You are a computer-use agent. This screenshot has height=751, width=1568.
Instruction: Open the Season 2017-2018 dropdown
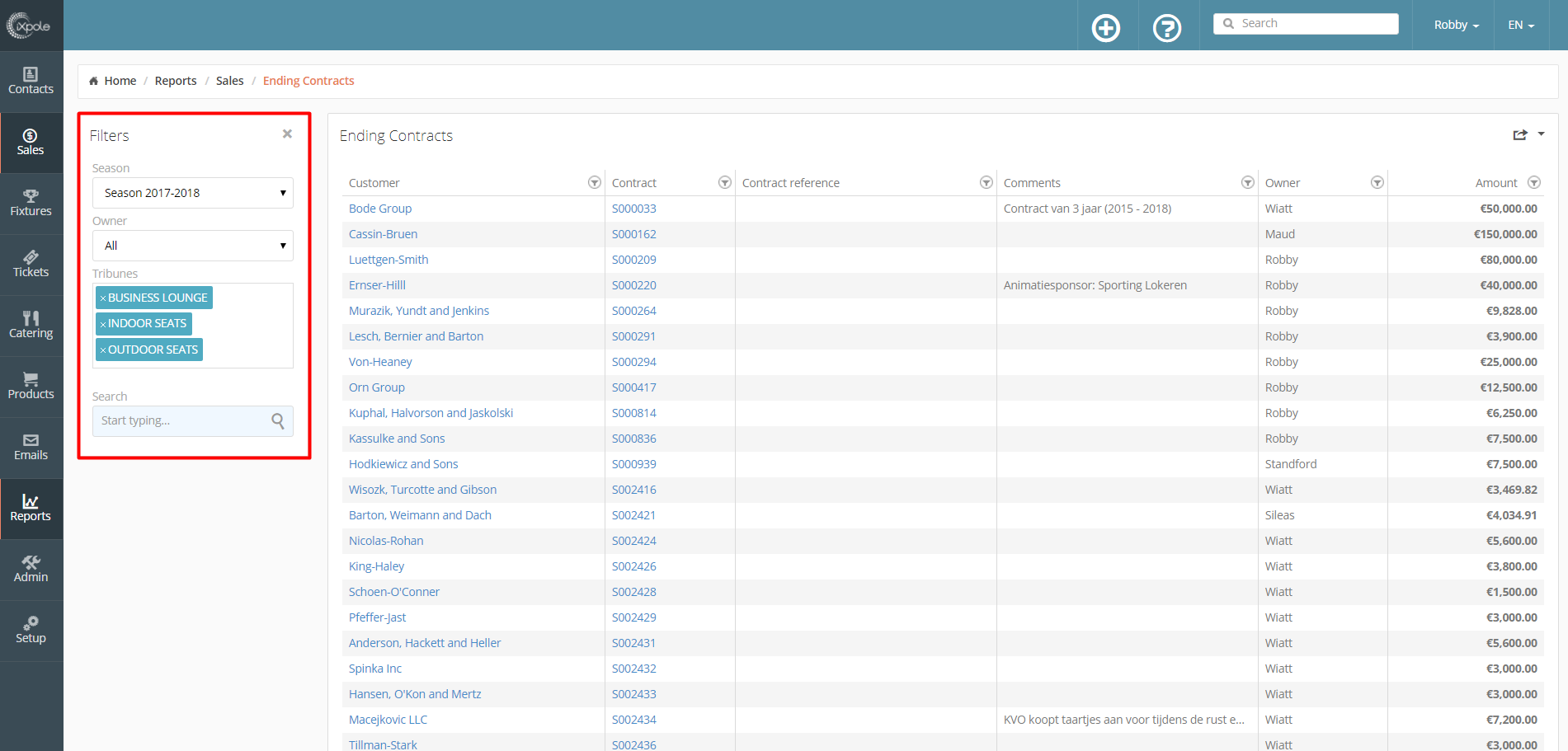[x=193, y=193]
